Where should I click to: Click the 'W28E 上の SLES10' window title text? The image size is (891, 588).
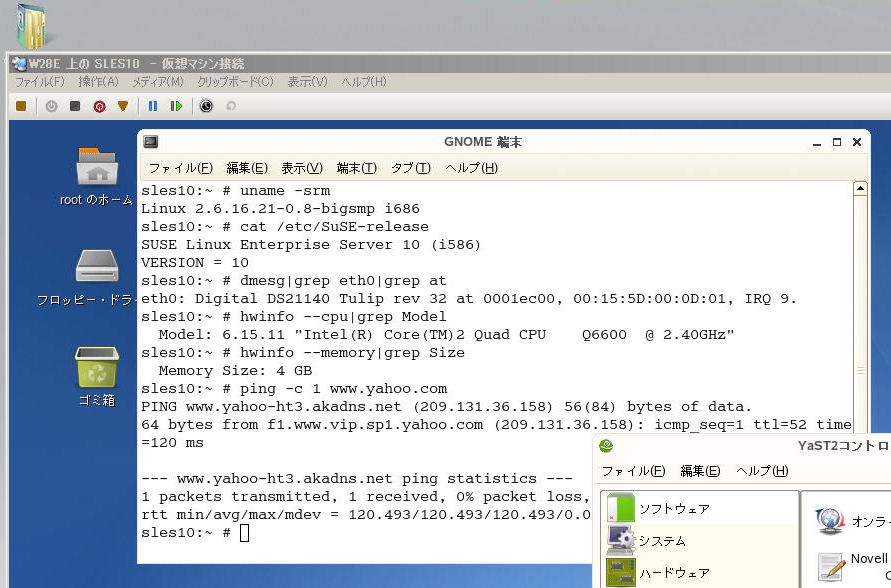pyautogui.click(x=84, y=64)
